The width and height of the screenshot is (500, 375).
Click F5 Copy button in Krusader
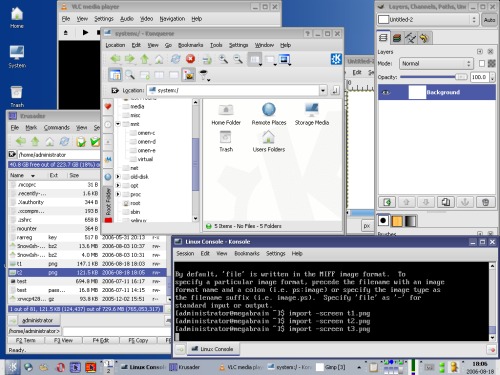138,340
